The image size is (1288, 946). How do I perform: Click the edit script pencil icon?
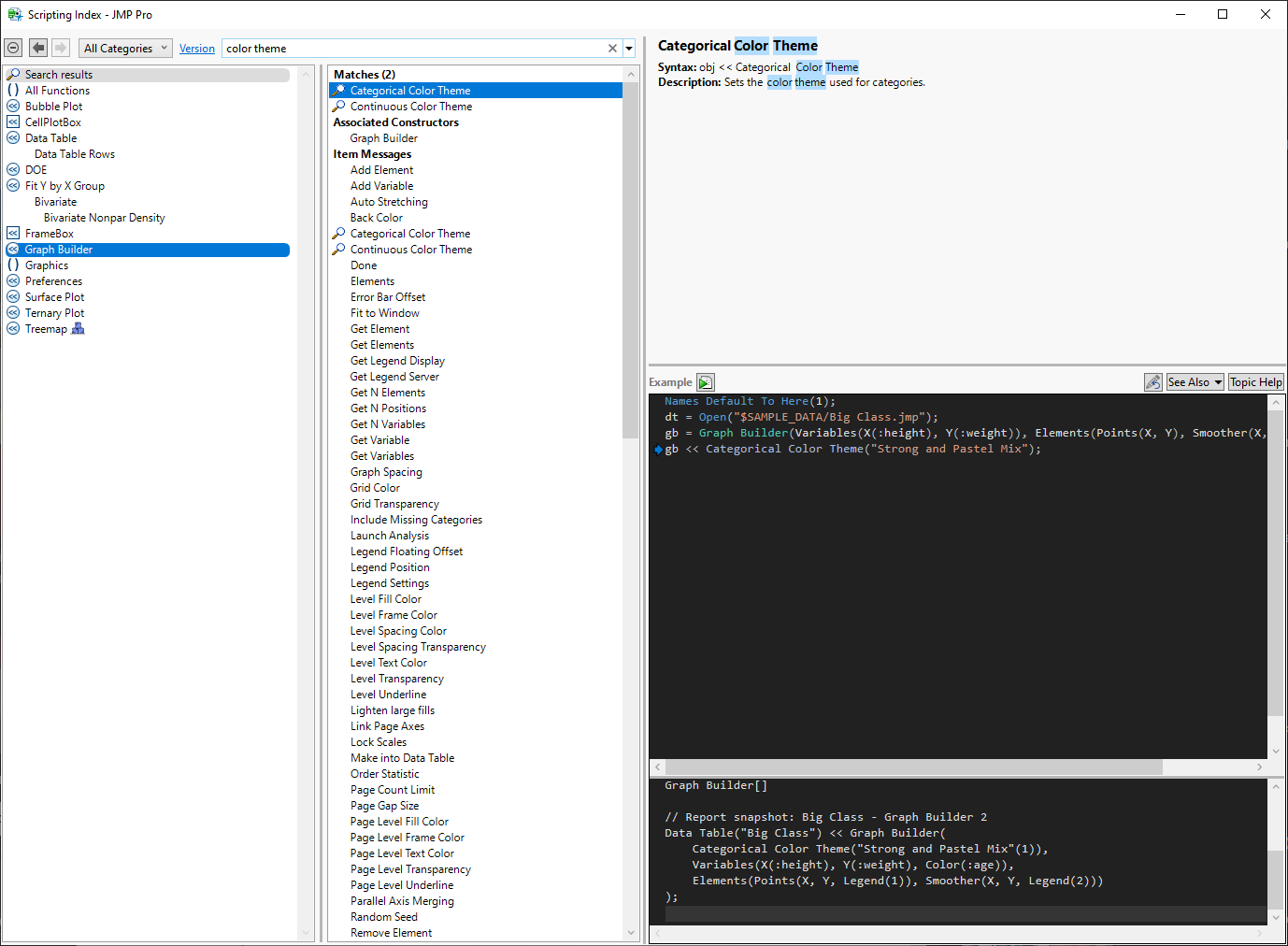pyautogui.click(x=1153, y=382)
